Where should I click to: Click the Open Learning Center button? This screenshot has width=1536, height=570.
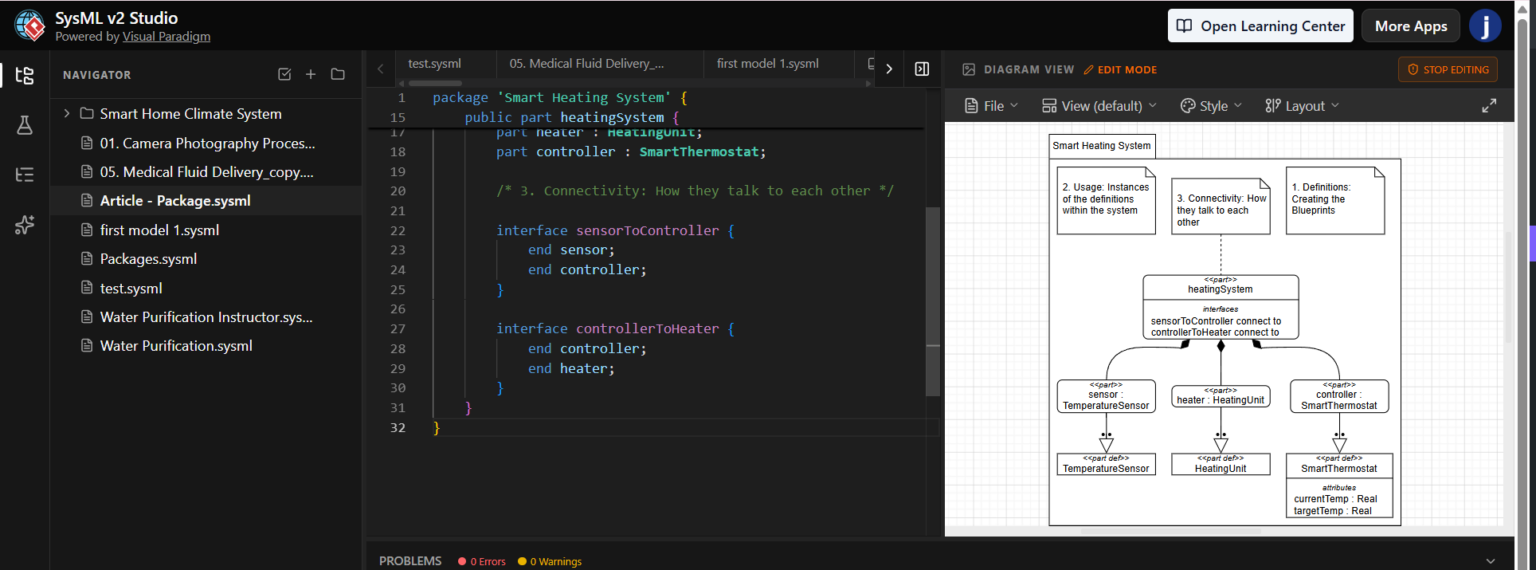click(1261, 26)
